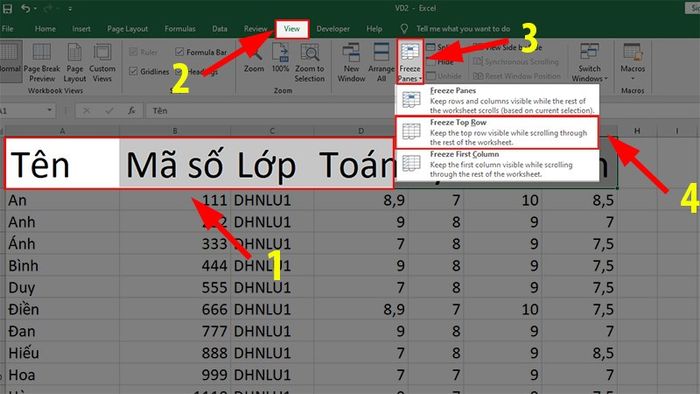Select the Tên header cell
This screenshot has width=700, height=394.
(x=62, y=163)
